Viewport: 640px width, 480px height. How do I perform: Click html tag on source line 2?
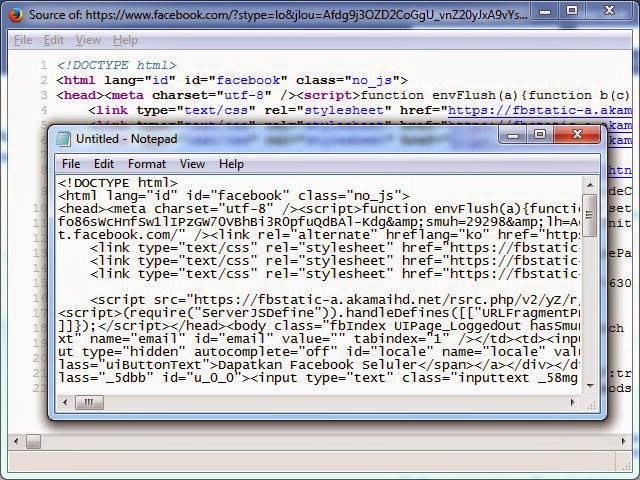(x=232, y=80)
